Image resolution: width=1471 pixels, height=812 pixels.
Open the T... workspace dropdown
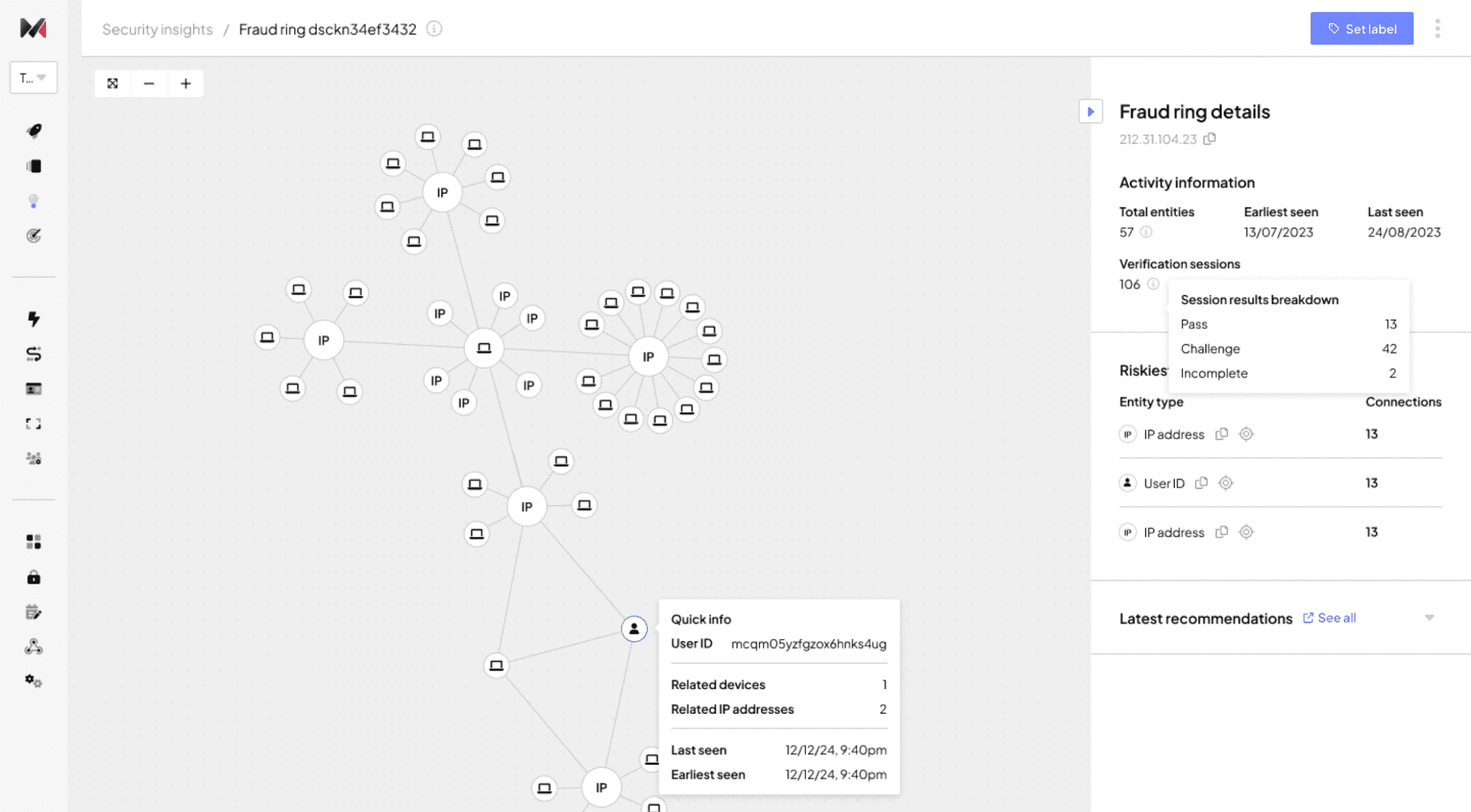coord(33,78)
